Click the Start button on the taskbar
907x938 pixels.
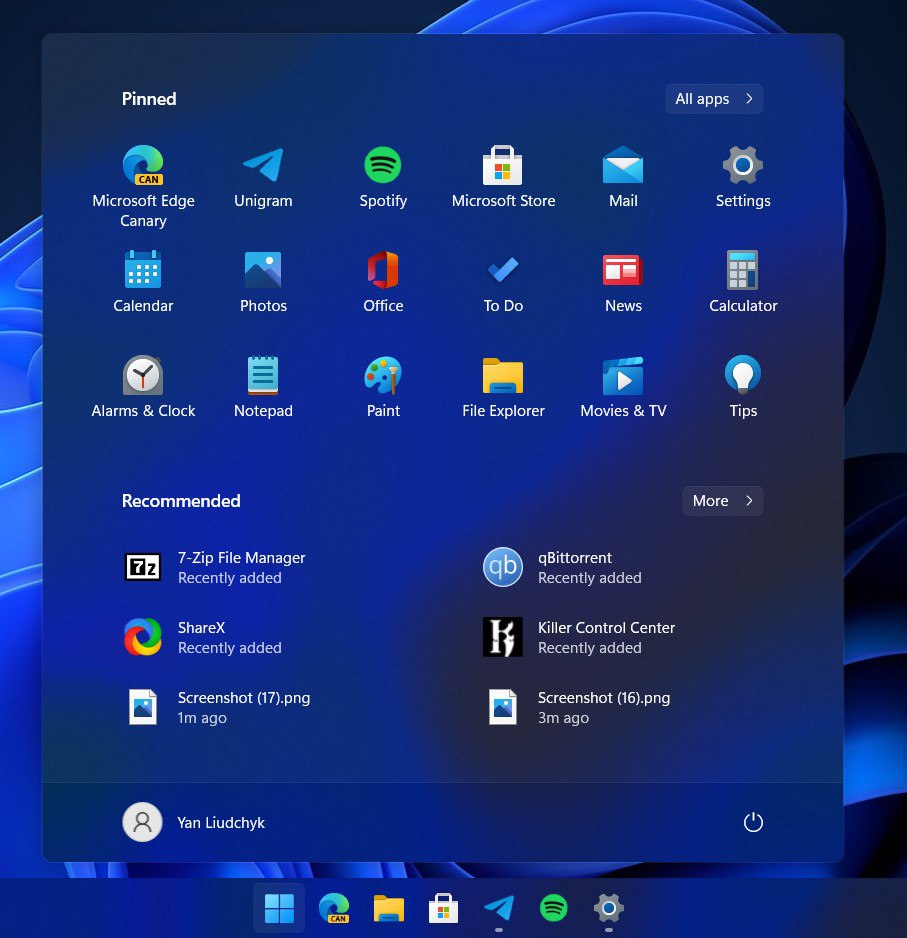(279, 908)
